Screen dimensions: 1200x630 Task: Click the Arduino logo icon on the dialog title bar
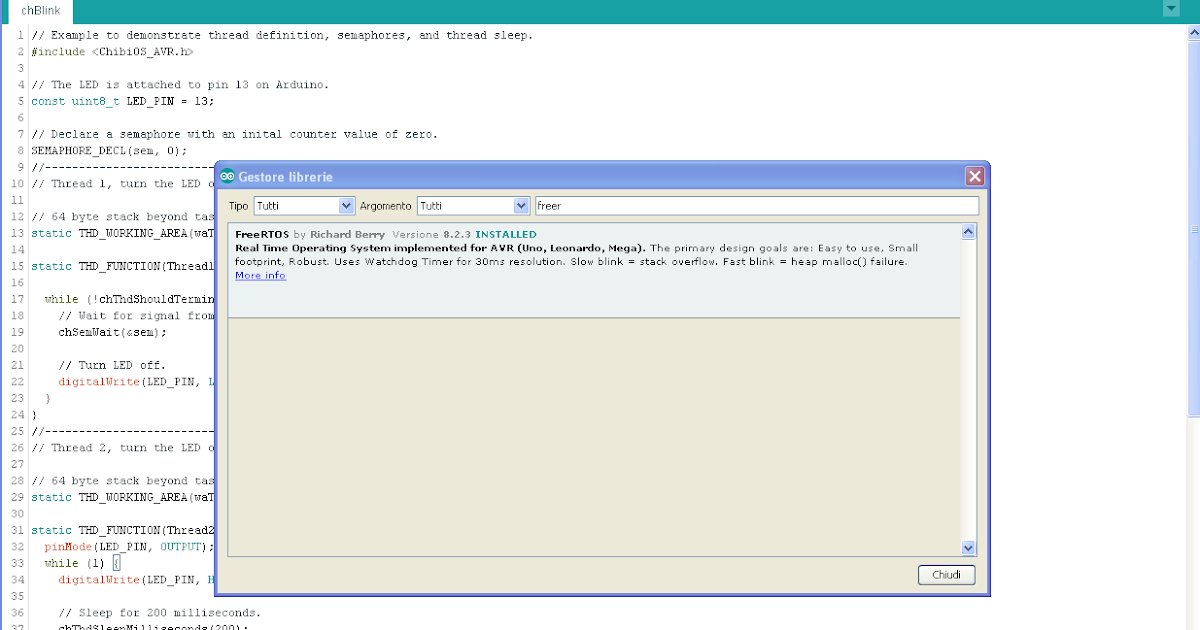pos(226,175)
